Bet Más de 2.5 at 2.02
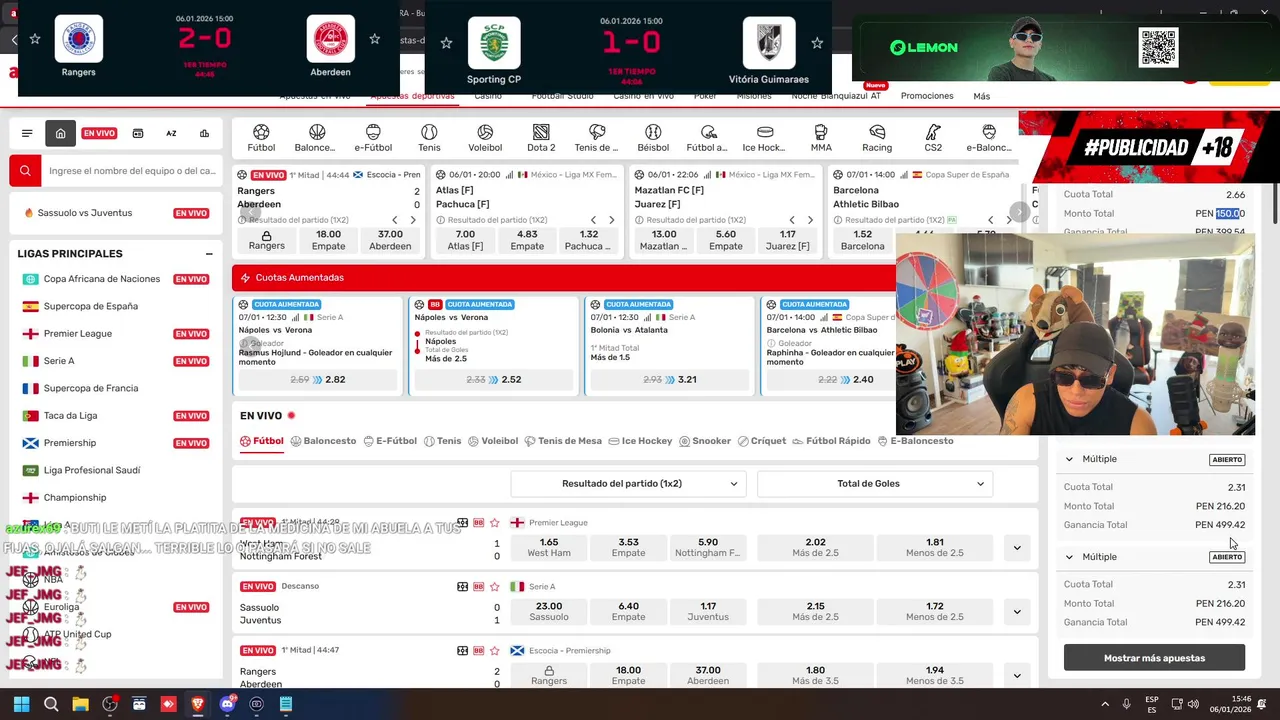Screen dimensions: 1280x720 (815, 548)
